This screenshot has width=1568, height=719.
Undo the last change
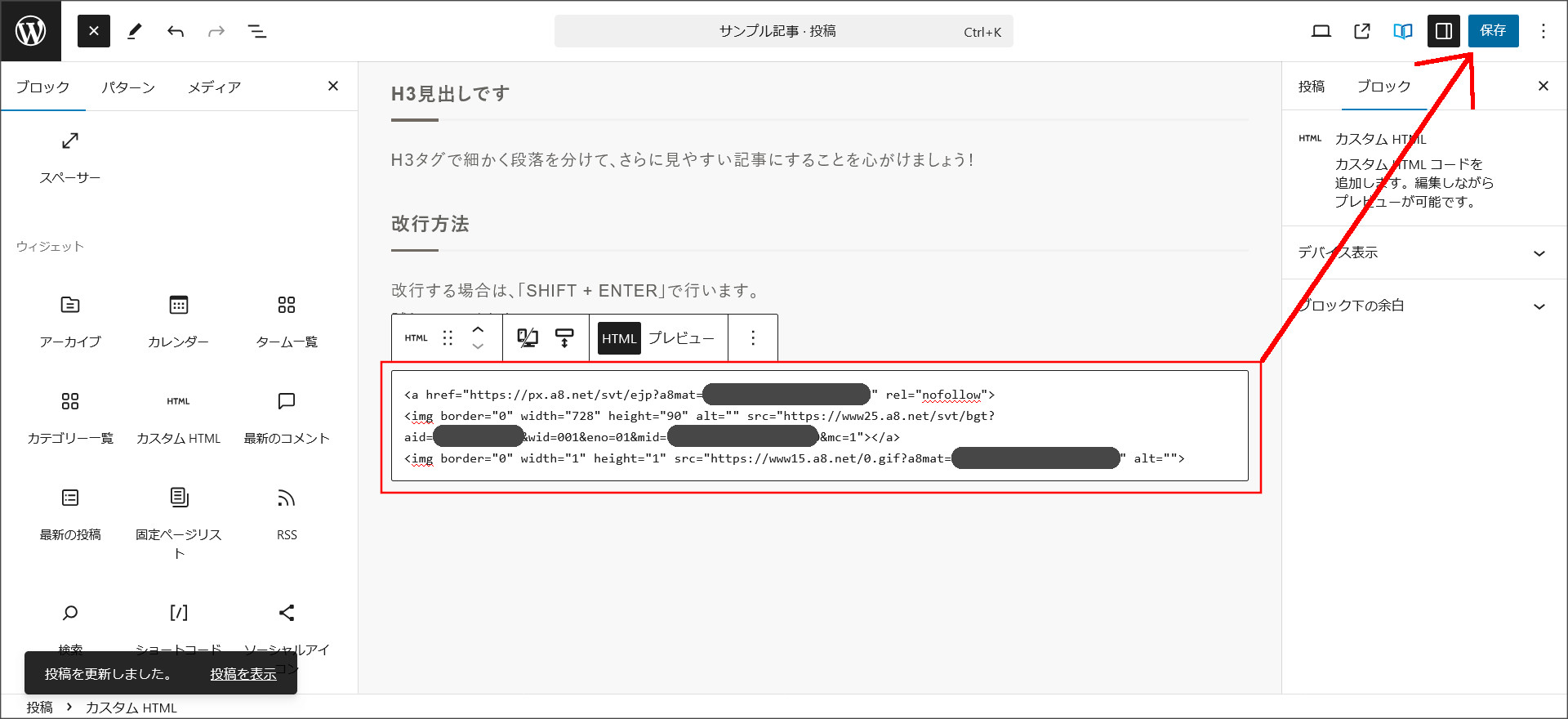[x=176, y=31]
